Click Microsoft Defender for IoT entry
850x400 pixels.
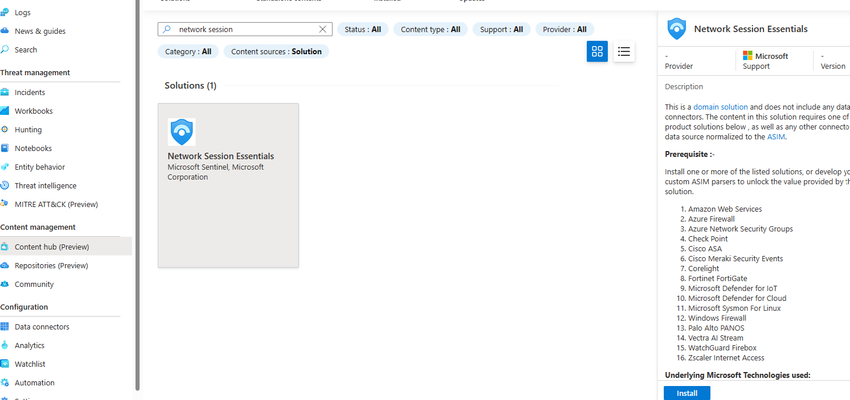(732, 288)
